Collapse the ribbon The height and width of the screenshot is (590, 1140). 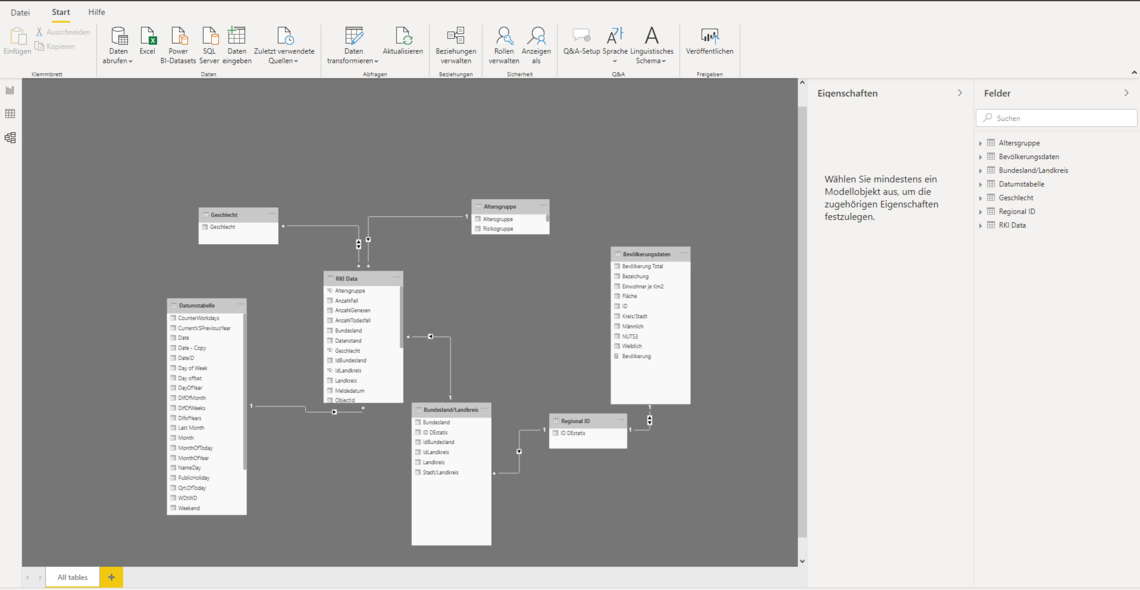[x=1134, y=73]
